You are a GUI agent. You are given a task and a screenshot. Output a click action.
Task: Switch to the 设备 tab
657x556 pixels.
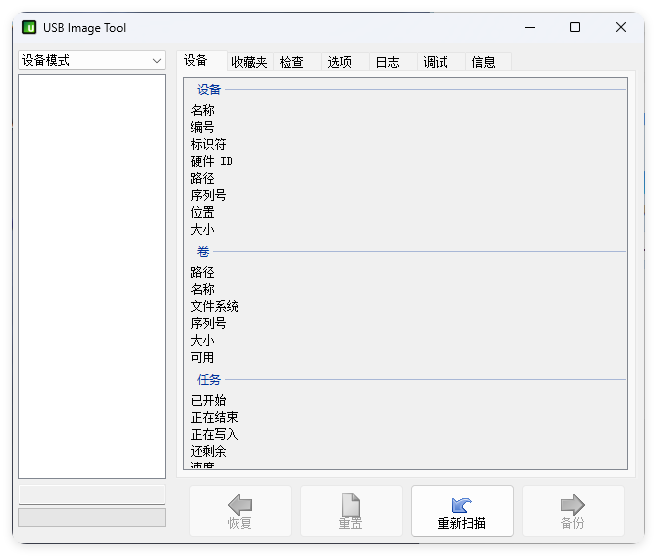(196, 61)
